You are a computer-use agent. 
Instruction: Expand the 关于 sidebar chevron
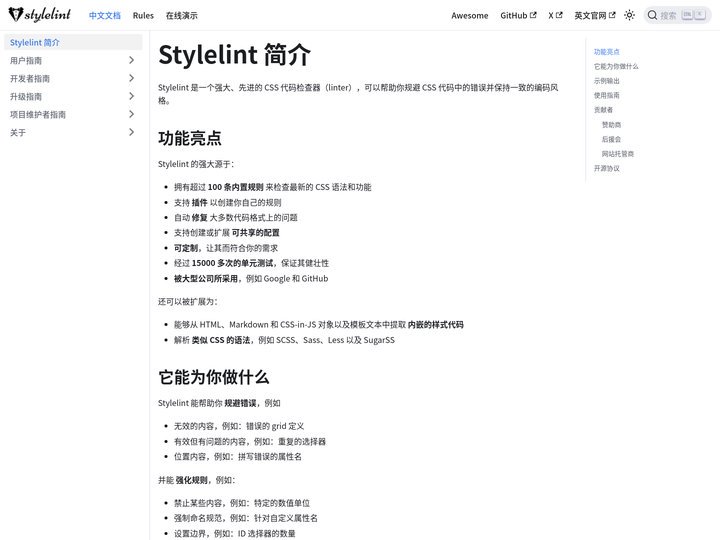click(x=131, y=132)
